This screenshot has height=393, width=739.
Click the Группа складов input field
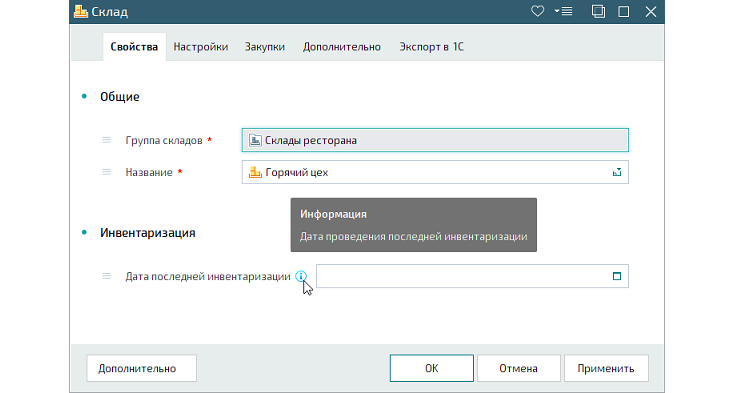click(435, 140)
